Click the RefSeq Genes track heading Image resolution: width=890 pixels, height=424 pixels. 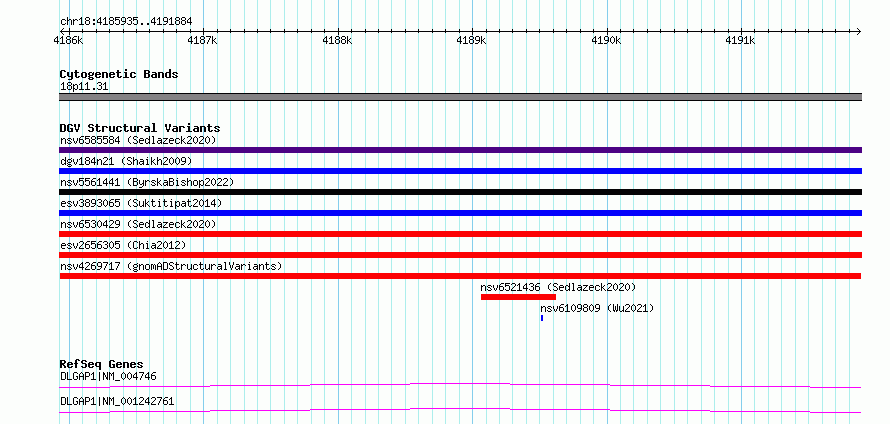point(102,364)
